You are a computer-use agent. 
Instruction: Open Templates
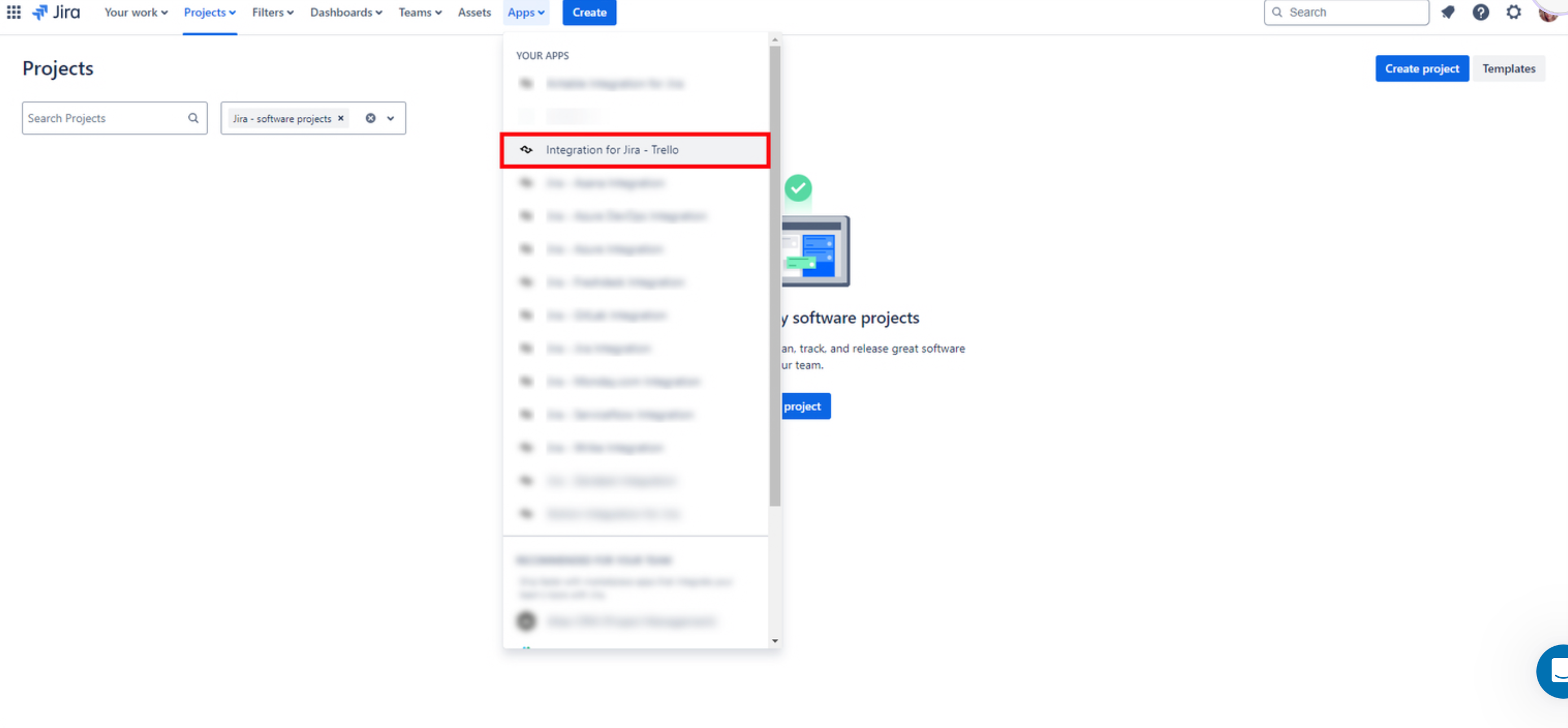(1508, 68)
